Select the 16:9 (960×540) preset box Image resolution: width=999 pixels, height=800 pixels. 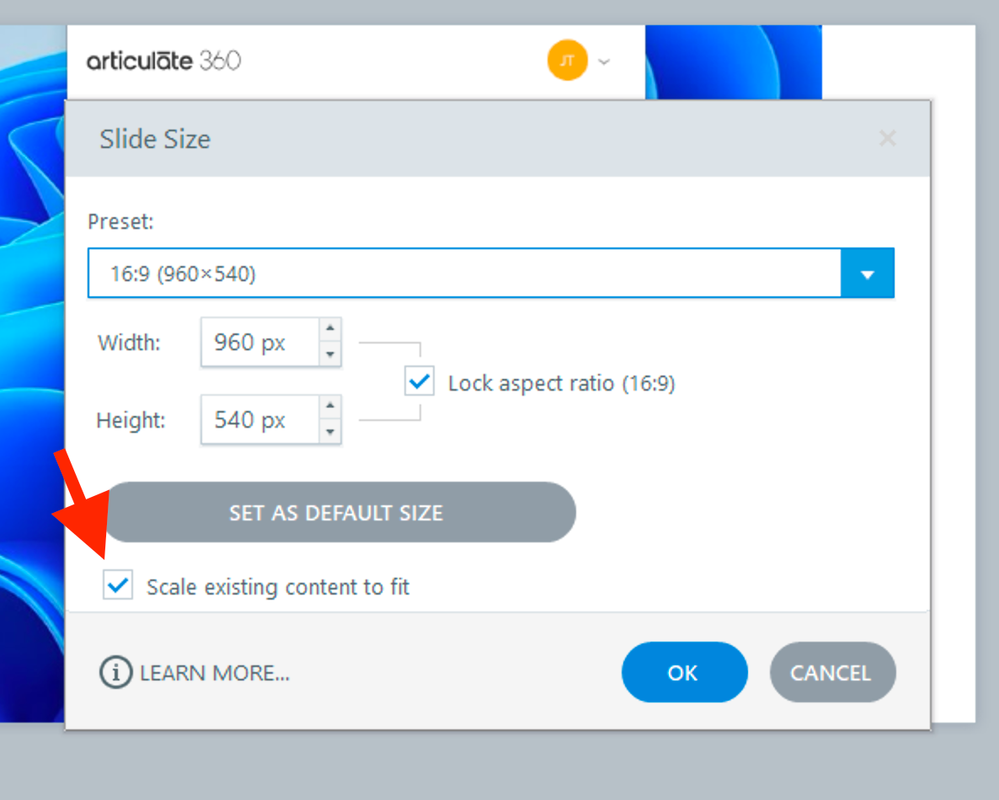464,274
